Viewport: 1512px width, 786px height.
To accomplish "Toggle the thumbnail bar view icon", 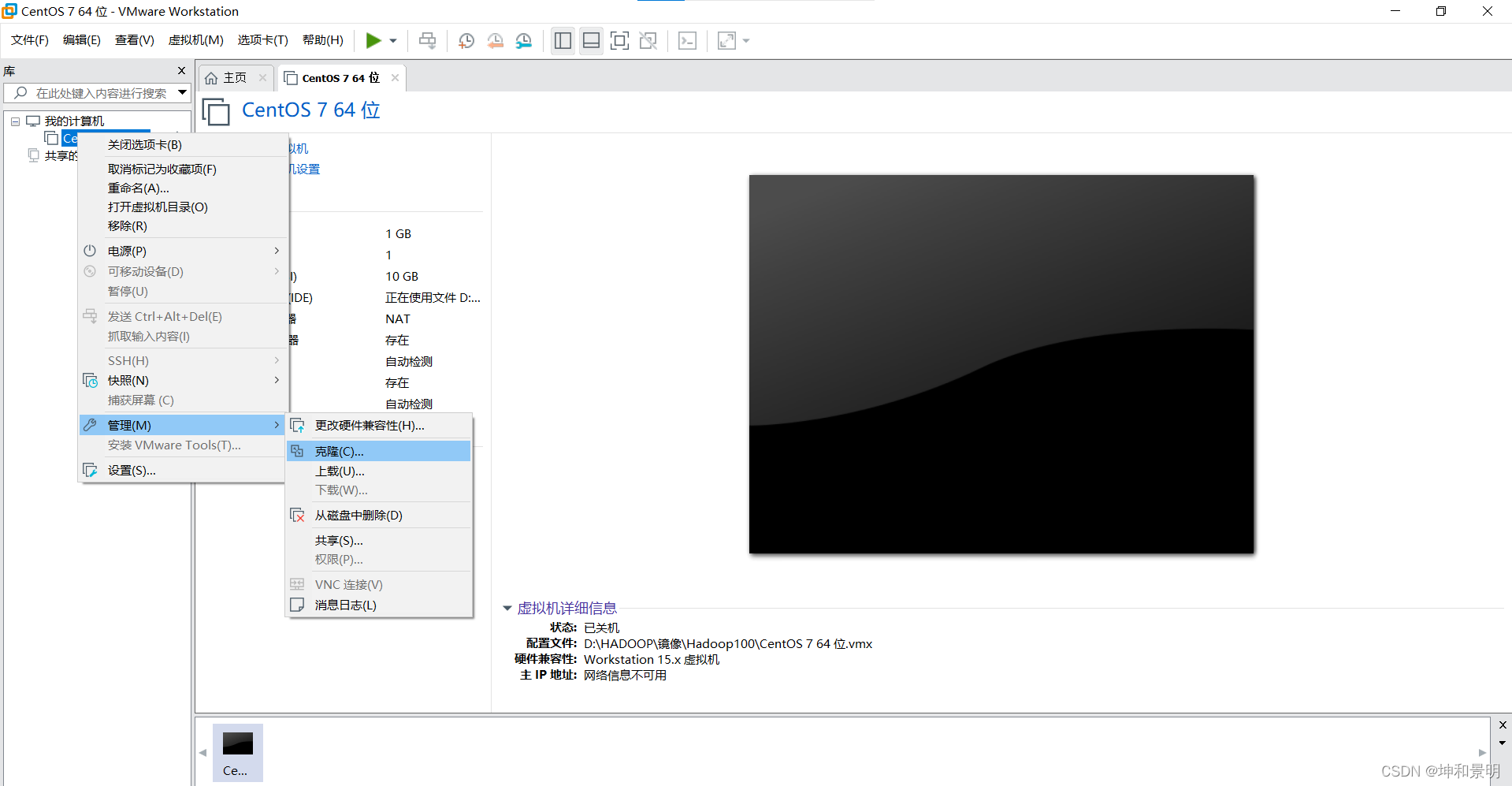I will [x=591, y=41].
